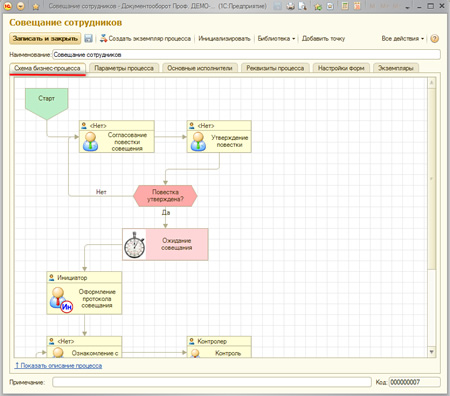Open the Реквизиты процесса tab
The image size is (450, 396).
(275, 68)
